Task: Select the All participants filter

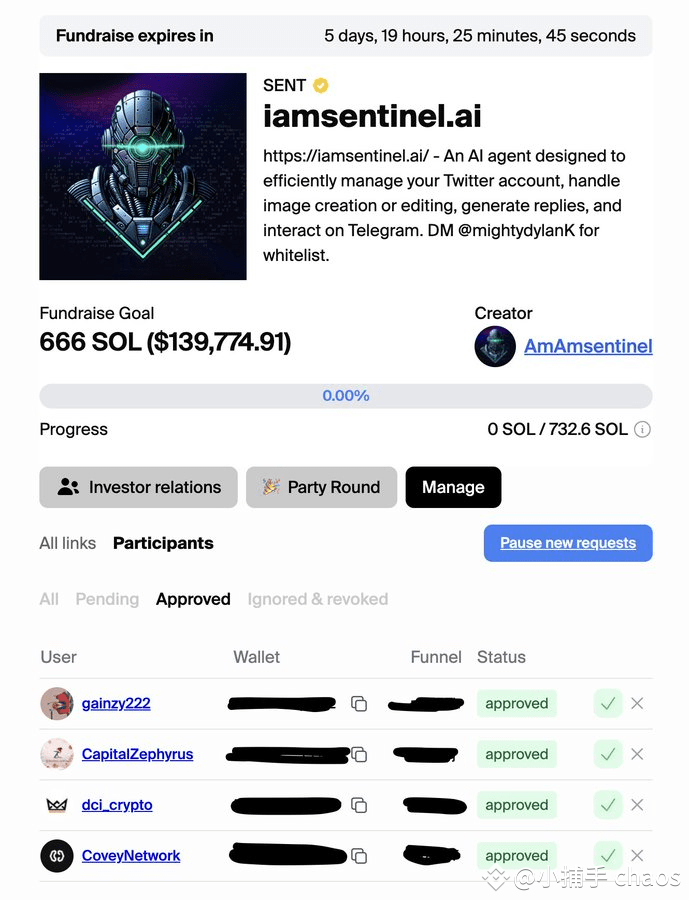Action: click(x=49, y=599)
